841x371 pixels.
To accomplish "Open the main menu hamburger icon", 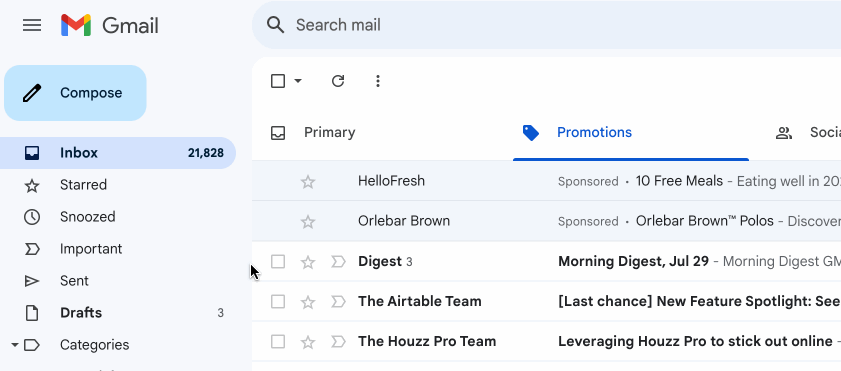I will [32, 25].
